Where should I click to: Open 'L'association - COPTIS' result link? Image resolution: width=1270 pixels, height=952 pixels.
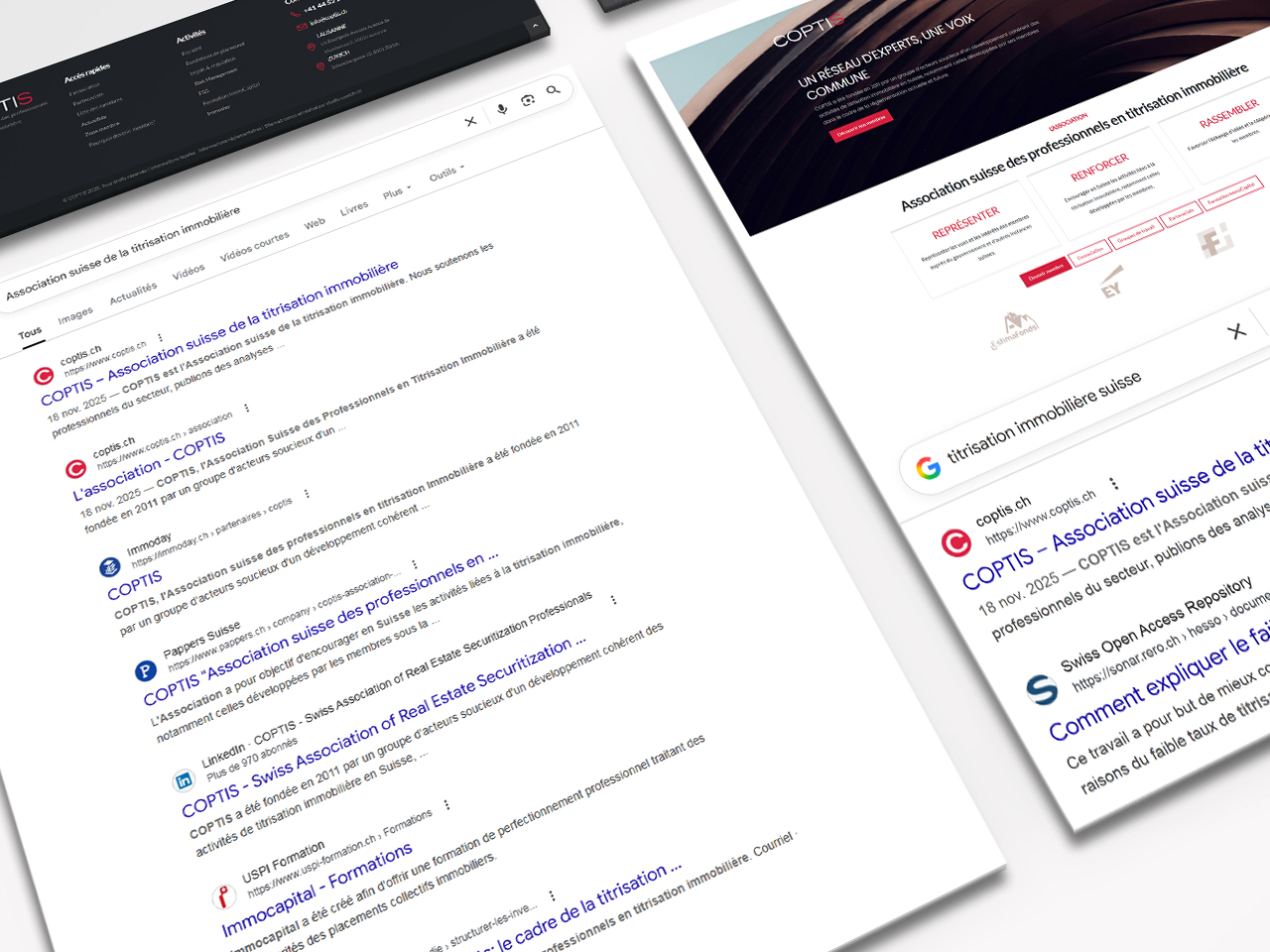(x=149, y=465)
